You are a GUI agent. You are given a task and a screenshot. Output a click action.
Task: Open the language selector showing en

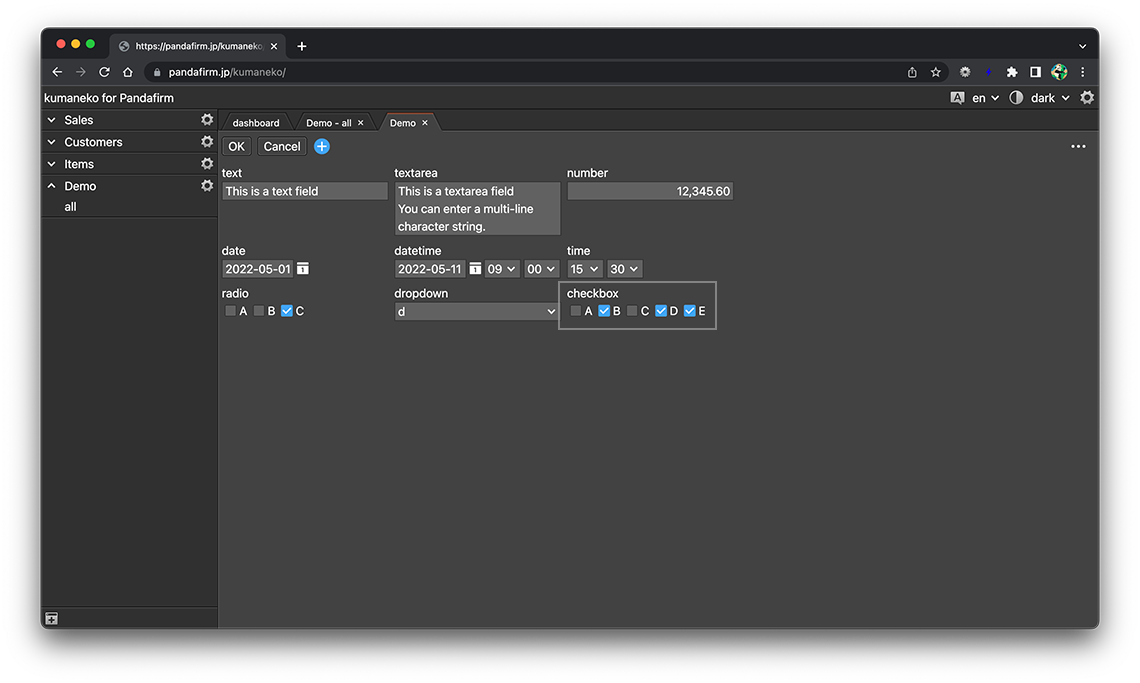984,98
